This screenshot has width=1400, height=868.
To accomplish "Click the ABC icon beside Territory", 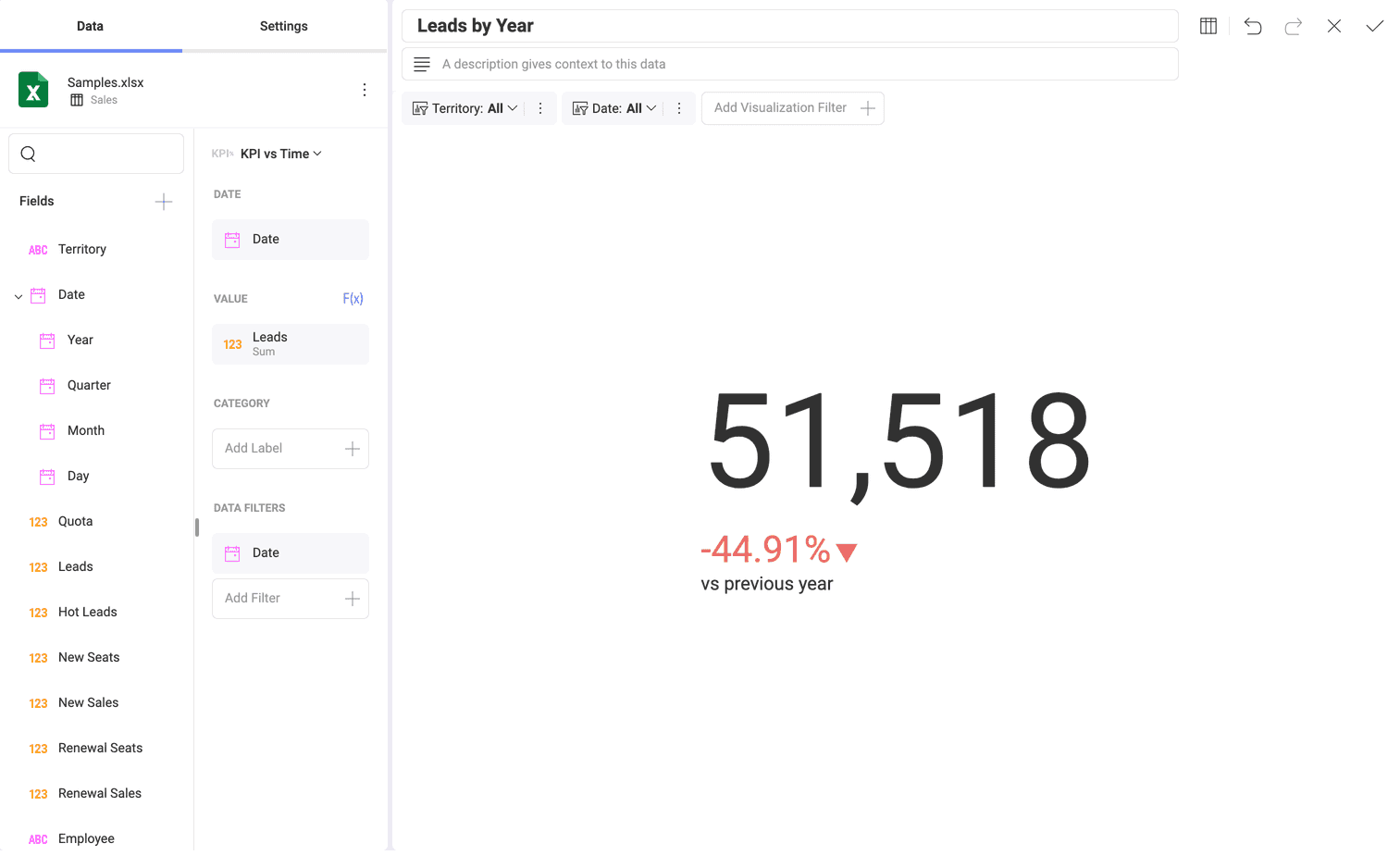I will click(38, 250).
